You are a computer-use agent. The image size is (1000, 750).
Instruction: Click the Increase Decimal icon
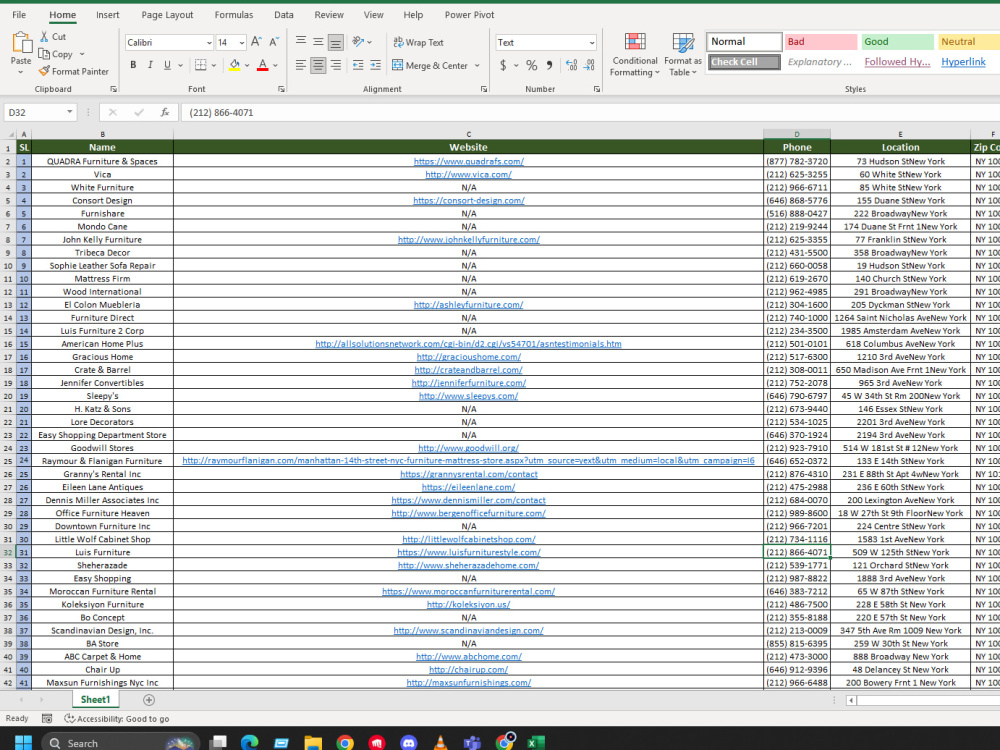[x=571, y=65]
